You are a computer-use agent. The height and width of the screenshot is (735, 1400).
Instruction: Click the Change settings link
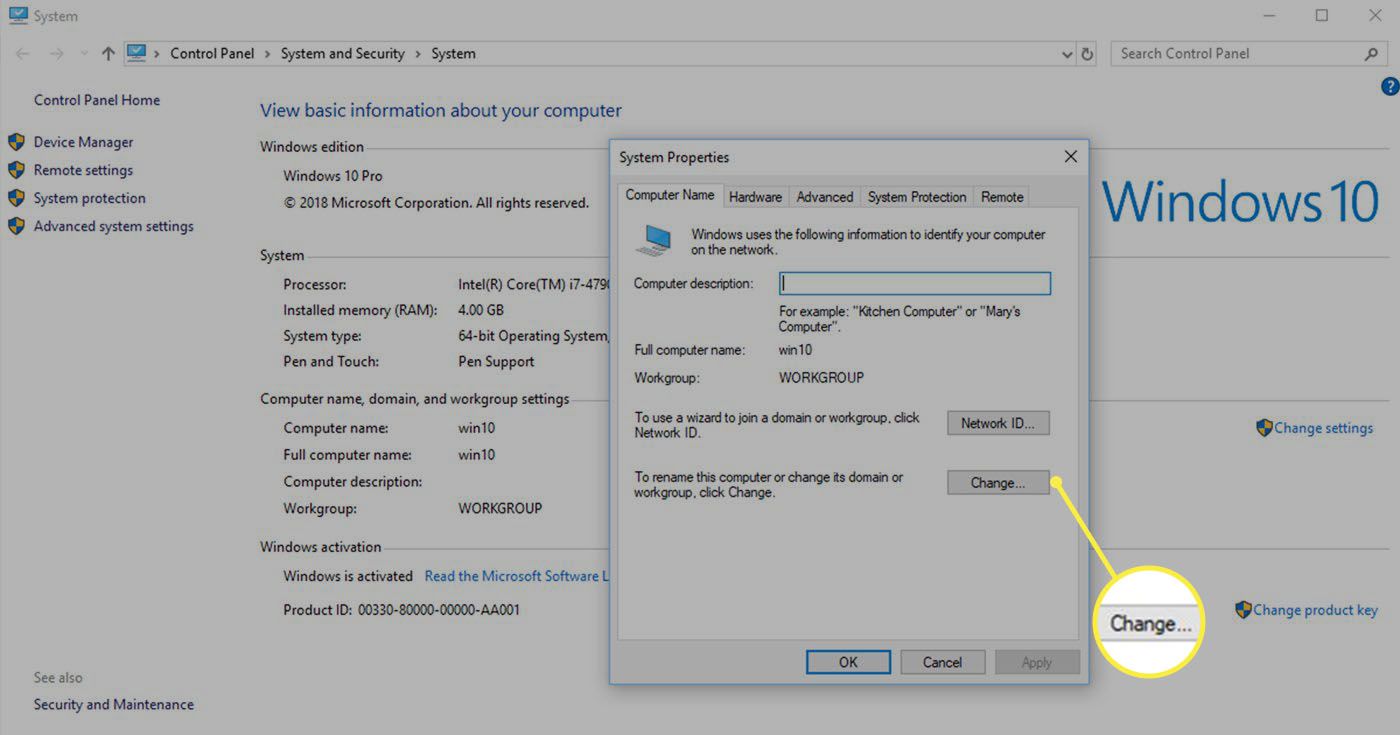[x=1323, y=428]
